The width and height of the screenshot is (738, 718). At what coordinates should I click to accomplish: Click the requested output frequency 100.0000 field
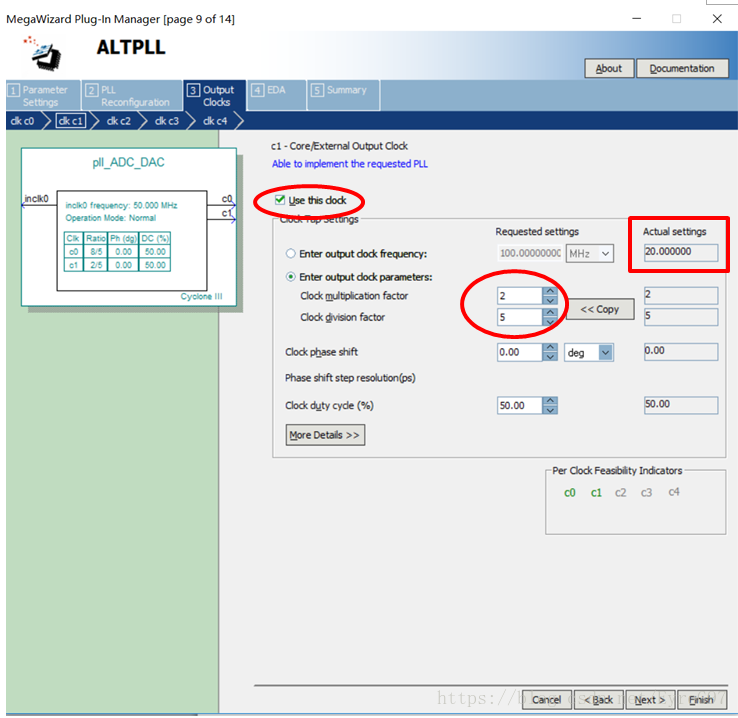click(530, 253)
